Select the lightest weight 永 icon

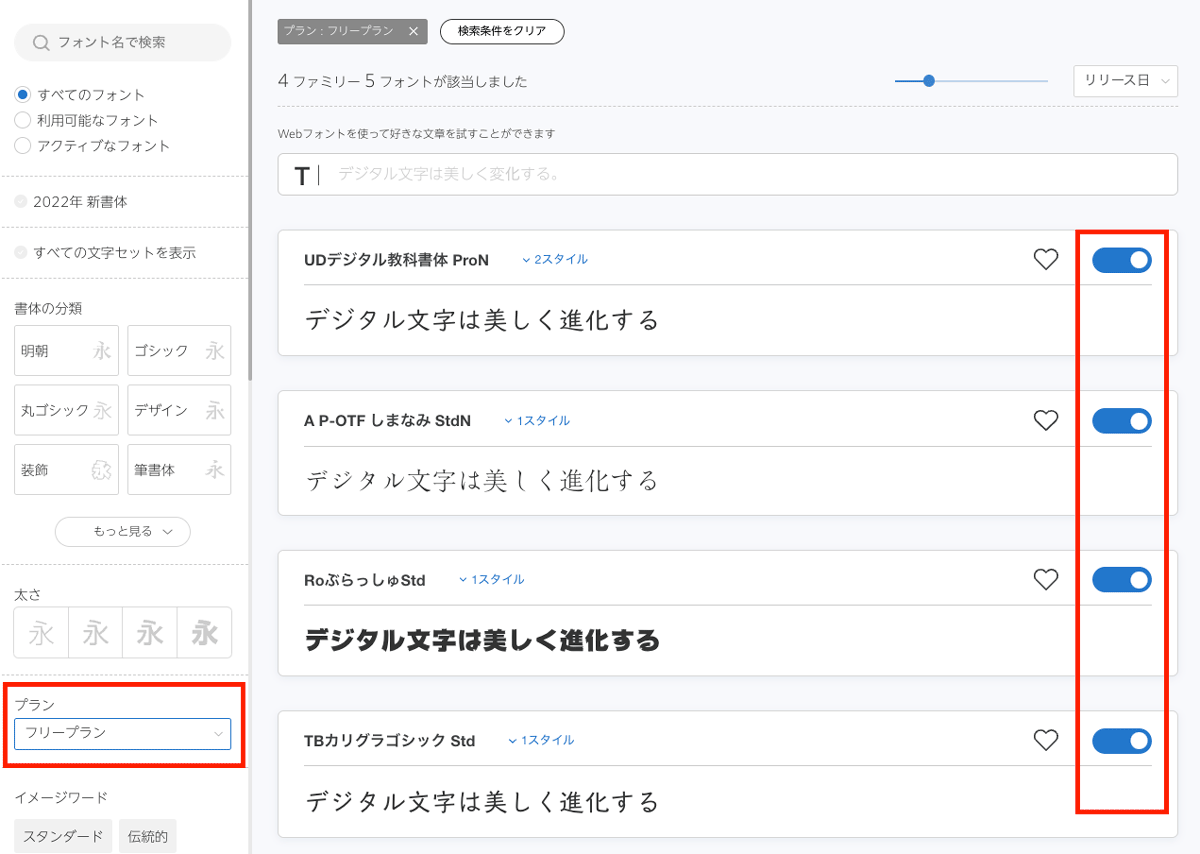41,632
